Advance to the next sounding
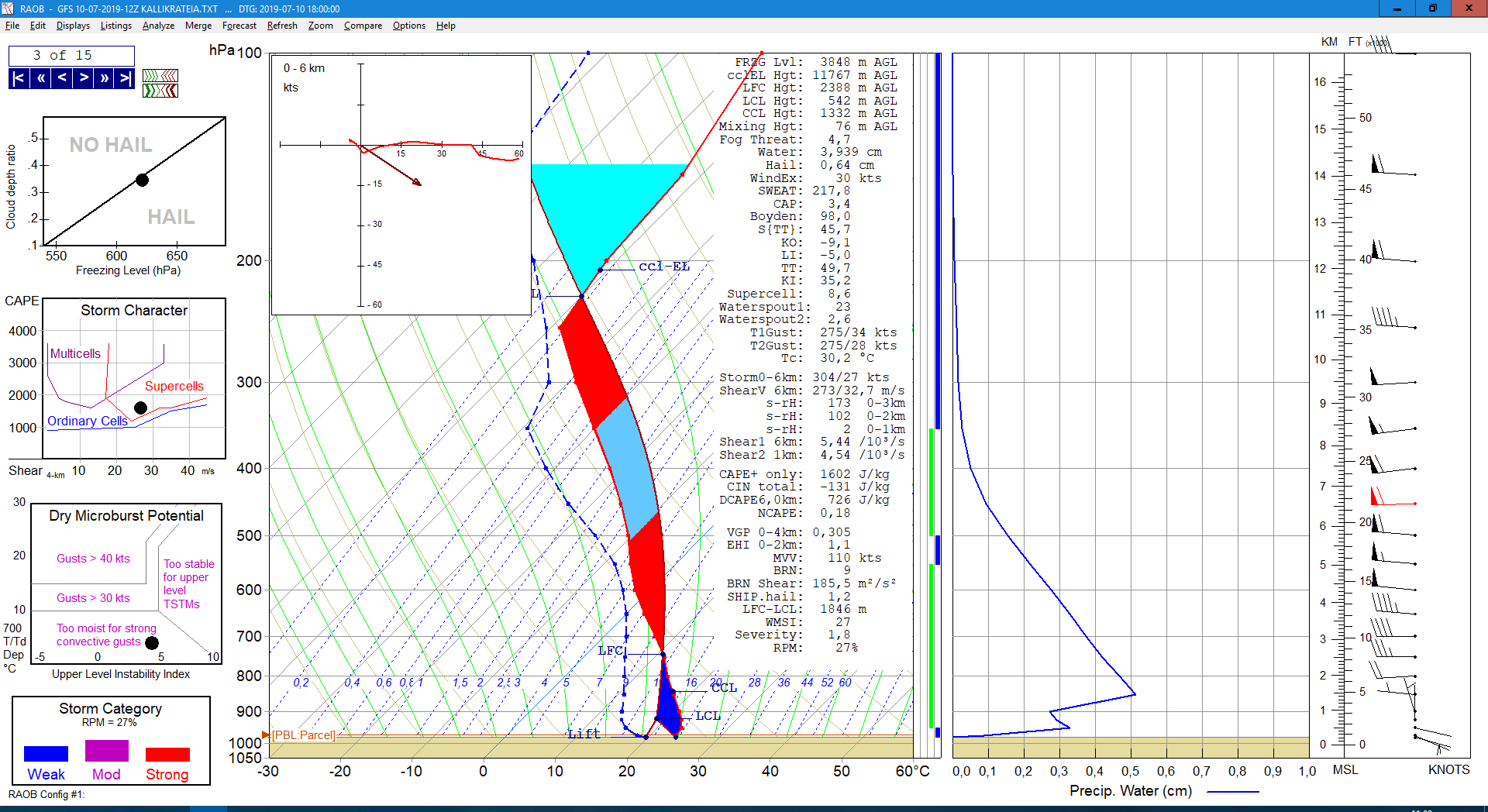The width and height of the screenshot is (1488, 812). pyautogui.click(x=83, y=78)
